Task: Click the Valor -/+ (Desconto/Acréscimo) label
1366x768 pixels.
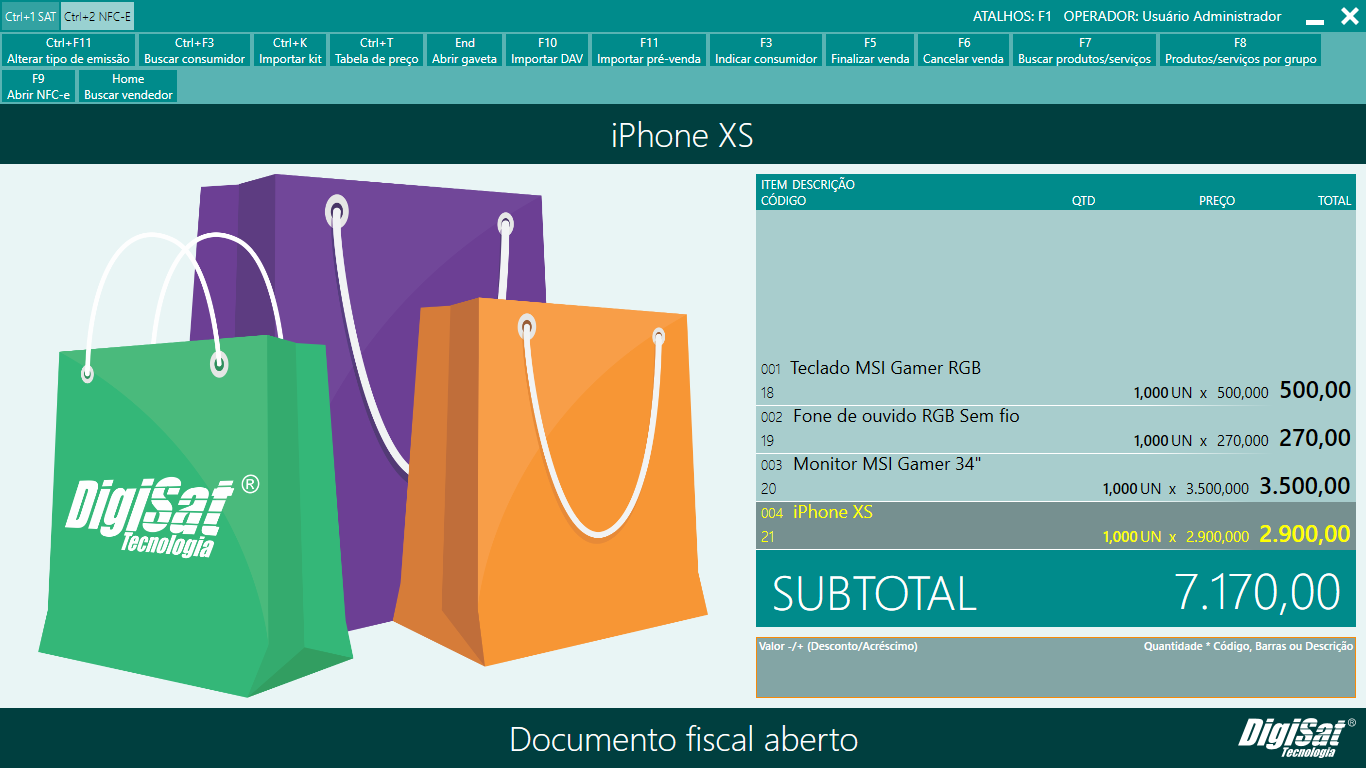Action: pyautogui.click(x=838, y=646)
